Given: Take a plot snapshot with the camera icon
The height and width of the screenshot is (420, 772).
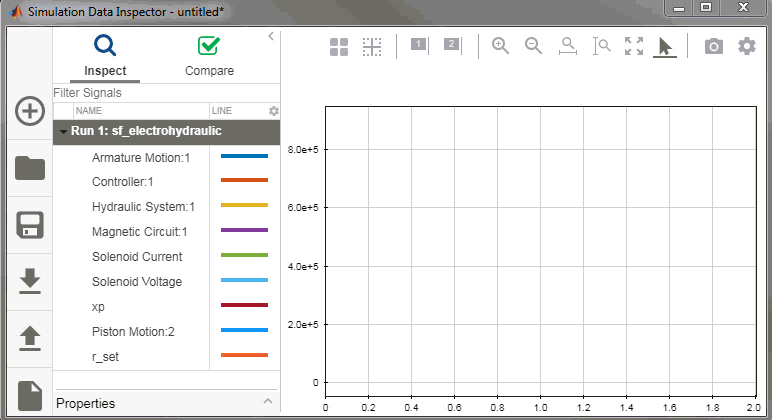Looking at the screenshot, I should tap(713, 46).
